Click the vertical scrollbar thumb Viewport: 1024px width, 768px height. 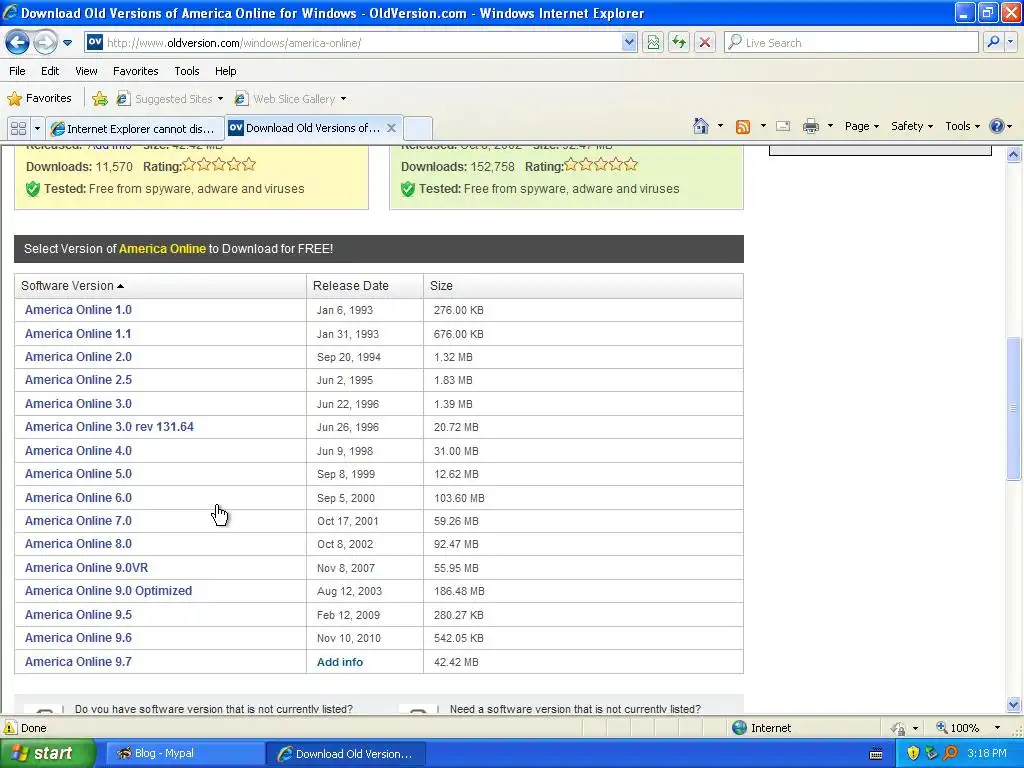point(1013,408)
